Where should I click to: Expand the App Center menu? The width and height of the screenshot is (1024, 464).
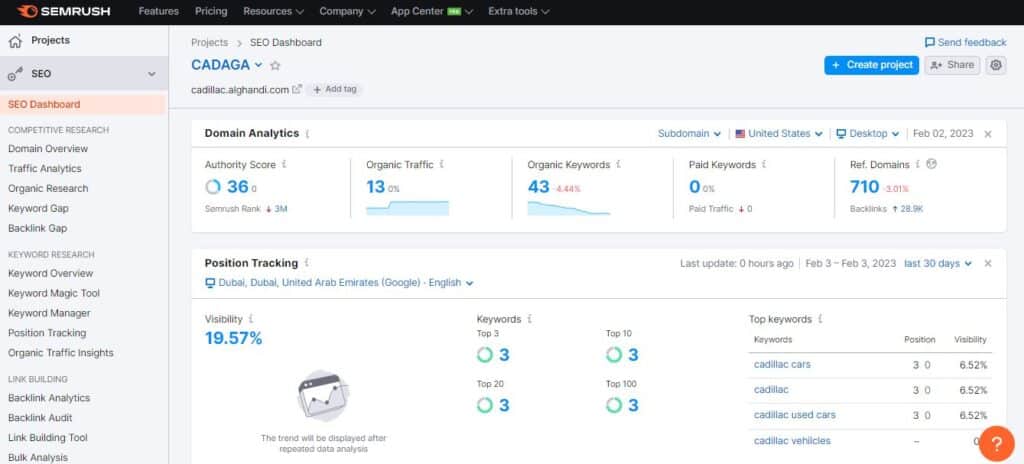pyautogui.click(x=432, y=11)
